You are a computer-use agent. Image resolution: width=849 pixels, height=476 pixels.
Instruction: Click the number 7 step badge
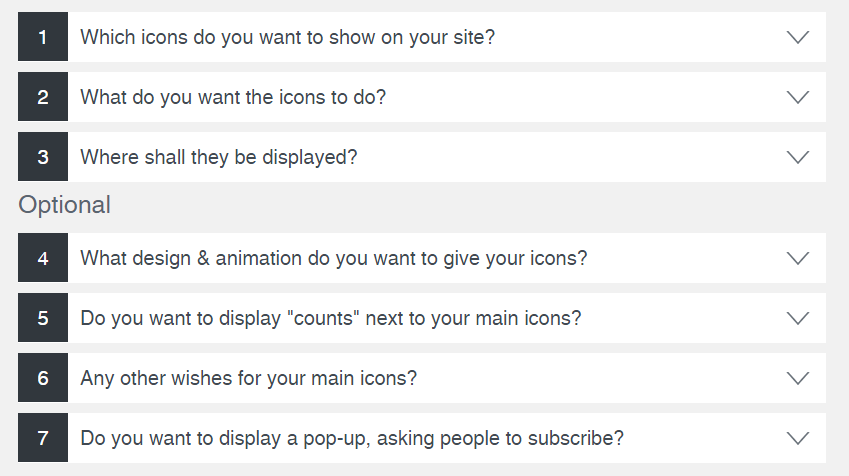(43, 438)
